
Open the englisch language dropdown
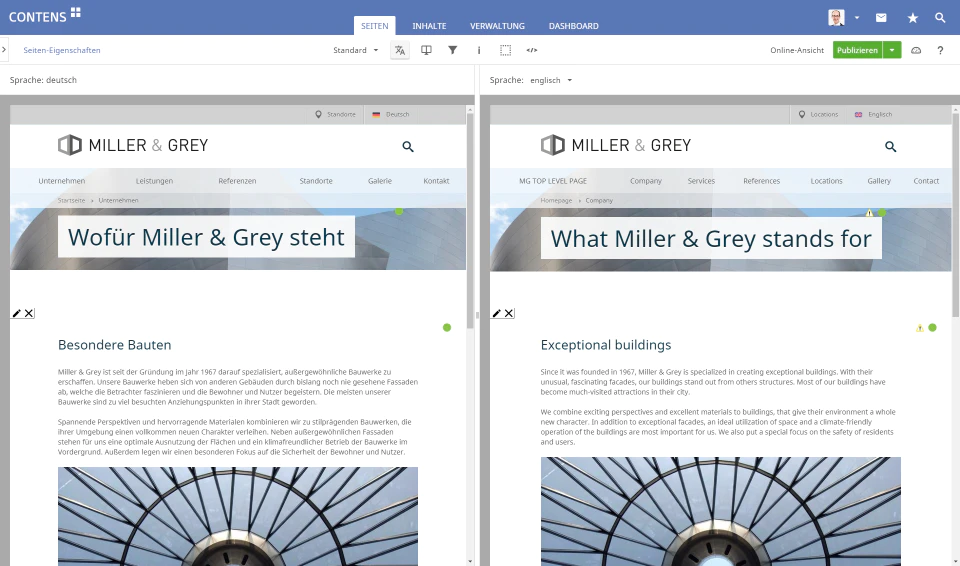pyautogui.click(x=551, y=80)
